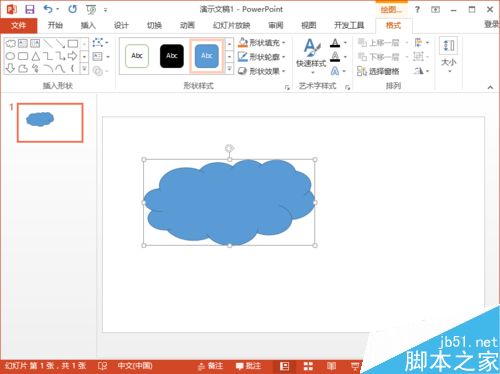
Task: Switch to the 插入 insert tab
Action: (x=88, y=25)
